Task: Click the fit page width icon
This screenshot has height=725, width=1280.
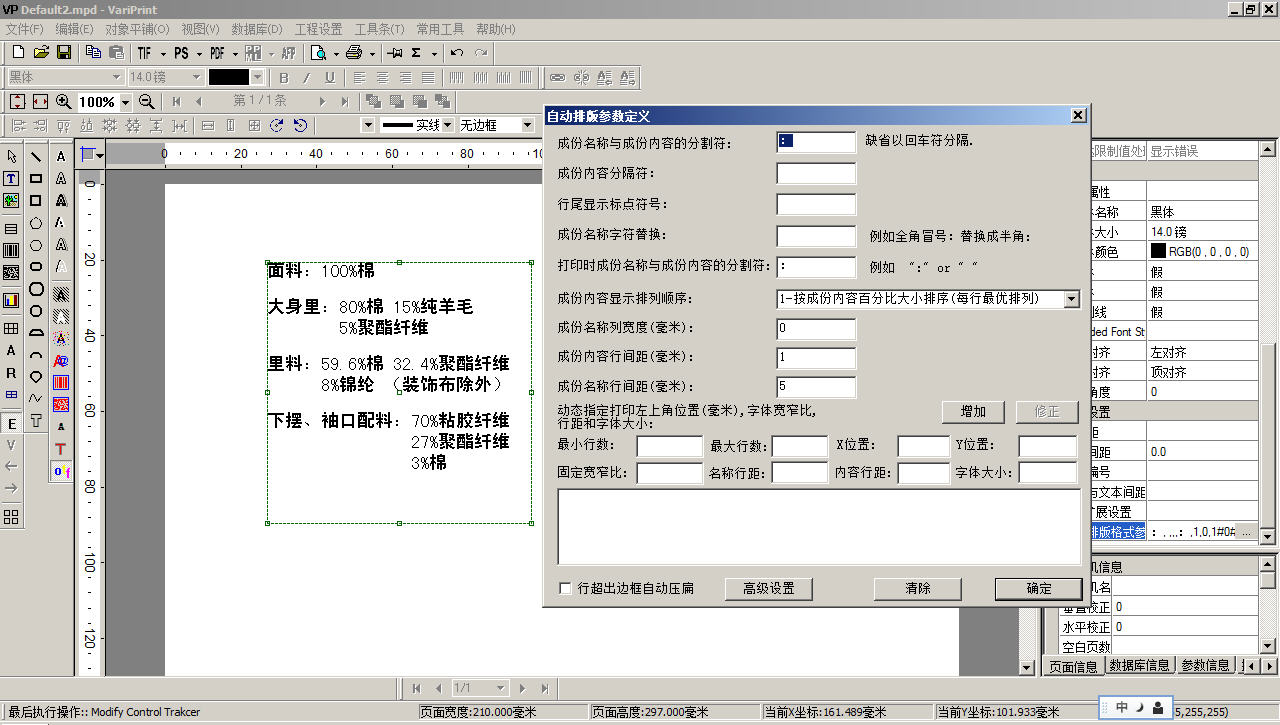Action: 41,101
